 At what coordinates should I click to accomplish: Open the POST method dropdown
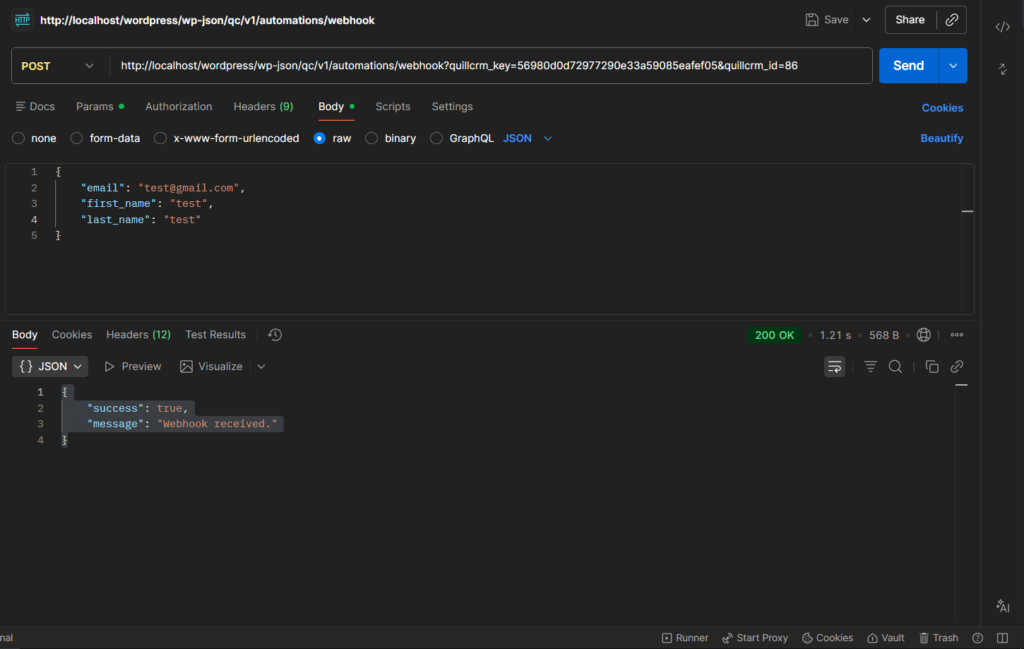pos(60,66)
